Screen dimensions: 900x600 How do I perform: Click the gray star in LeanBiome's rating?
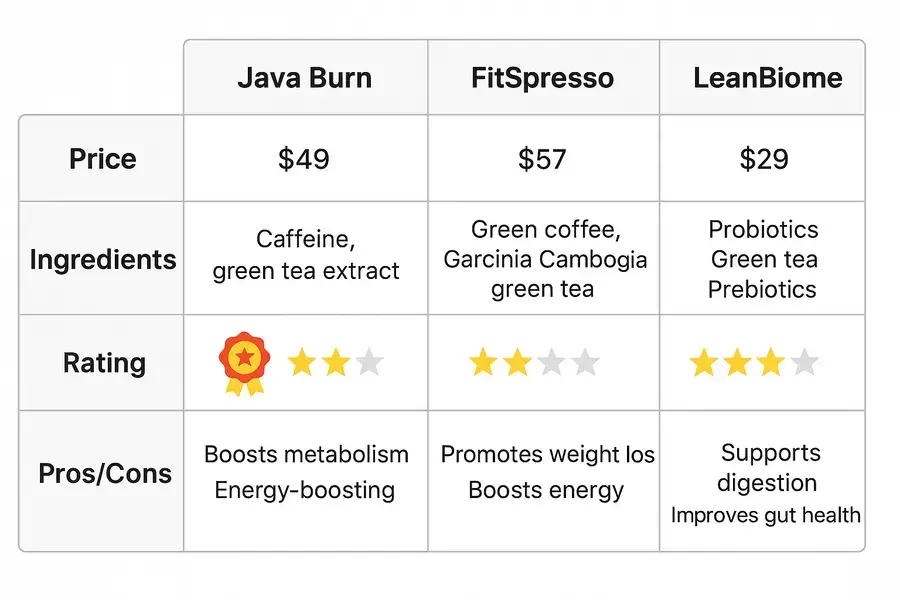coord(803,362)
